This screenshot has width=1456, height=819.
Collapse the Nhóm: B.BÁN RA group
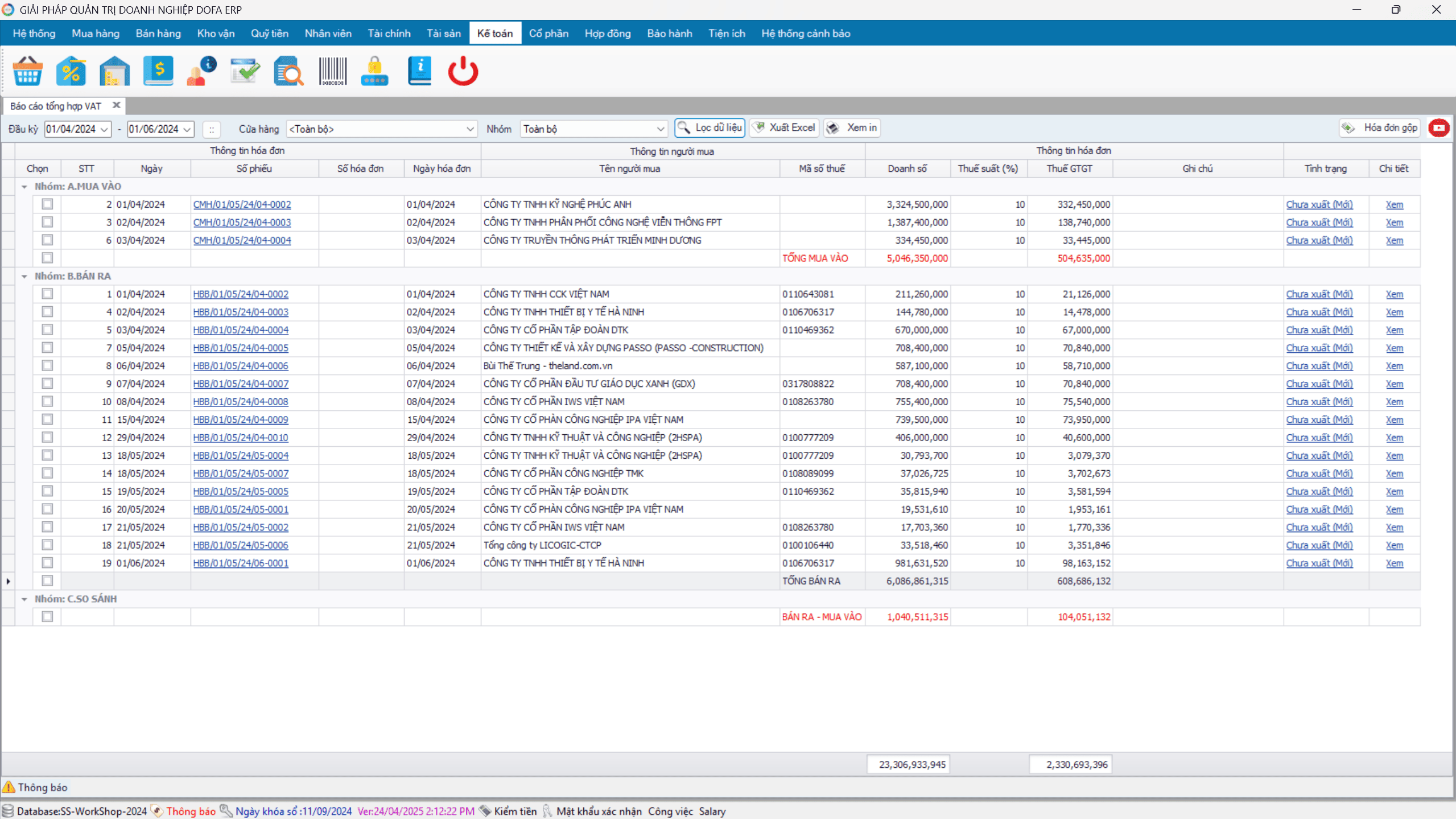(24, 276)
